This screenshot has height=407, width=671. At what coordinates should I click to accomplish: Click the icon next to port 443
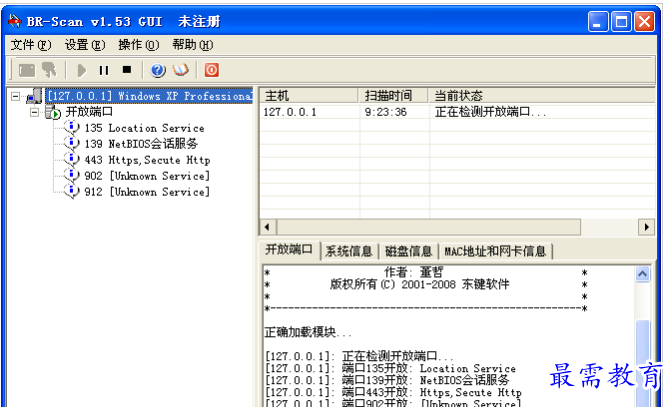(x=71, y=160)
